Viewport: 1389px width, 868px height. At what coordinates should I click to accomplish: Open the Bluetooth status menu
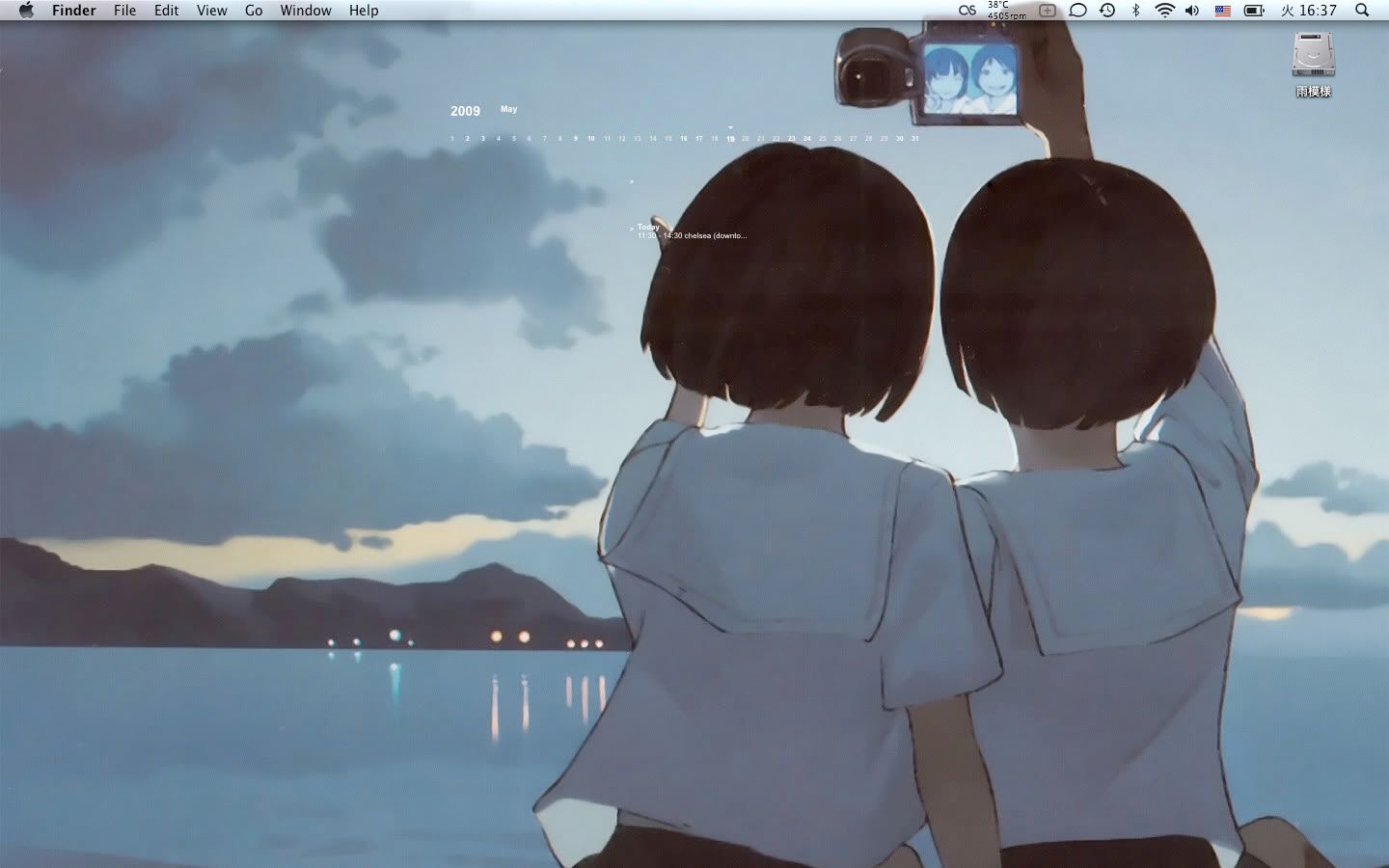1135,11
